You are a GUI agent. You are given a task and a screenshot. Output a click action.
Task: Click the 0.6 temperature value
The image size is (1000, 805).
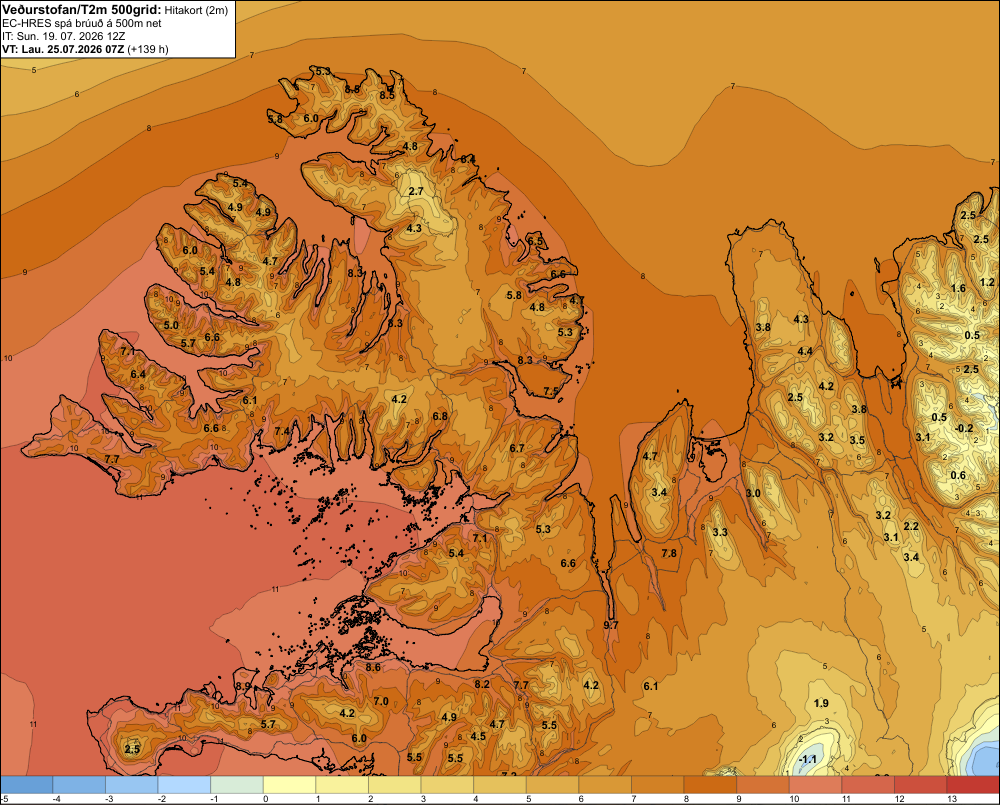point(958,475)
